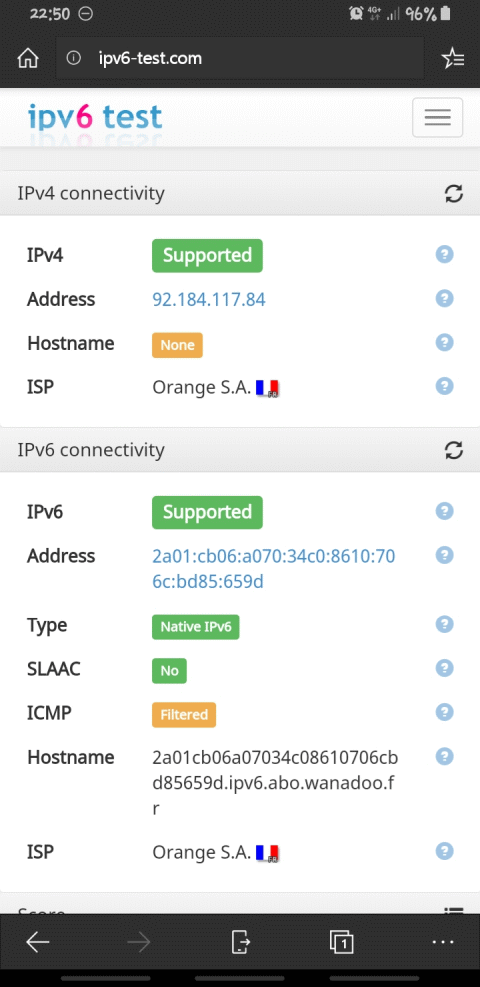480x987 pixels.
Task: Open the bookmarks star icon
Action: tap(453, 59)
